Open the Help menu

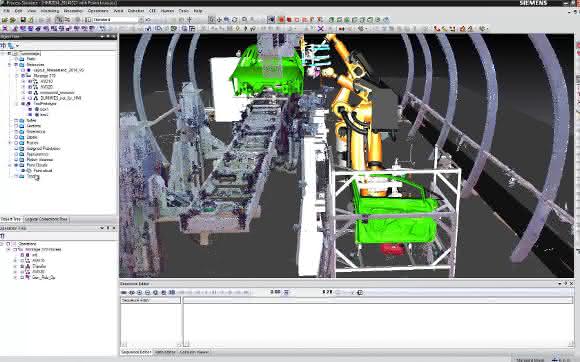(198, 11)
